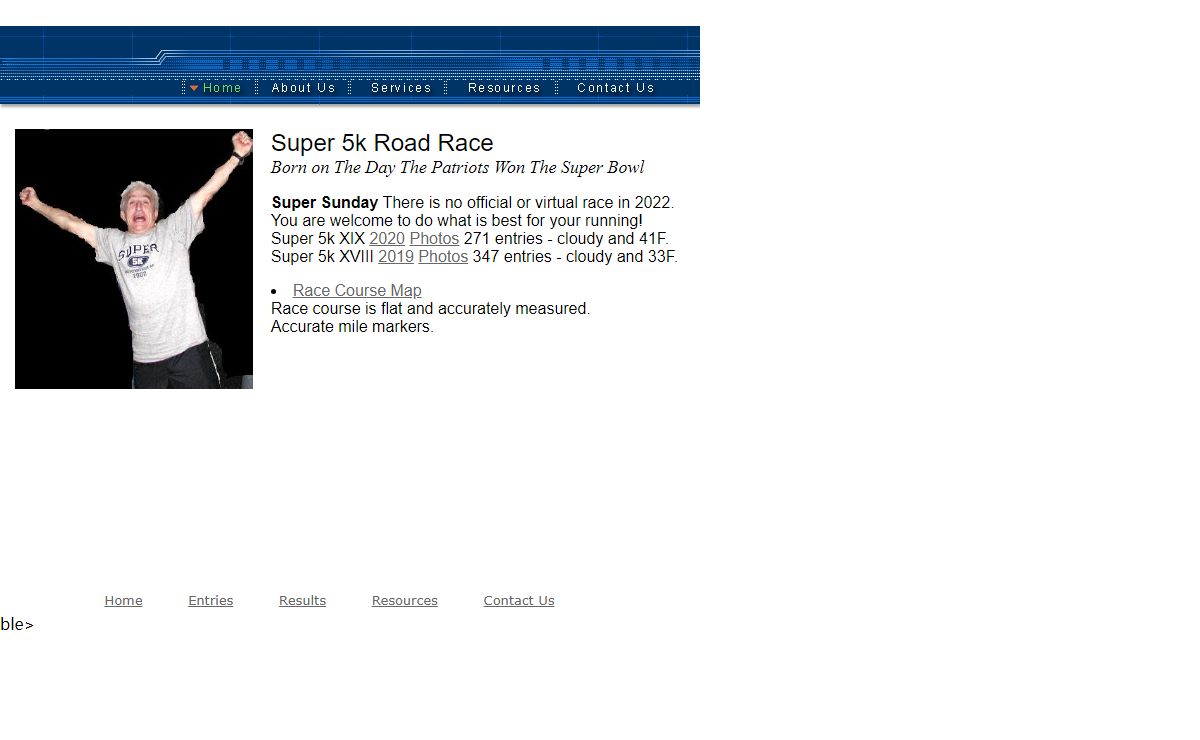
Task: Click the bold Super Sunday text
Action: (325, 203)
